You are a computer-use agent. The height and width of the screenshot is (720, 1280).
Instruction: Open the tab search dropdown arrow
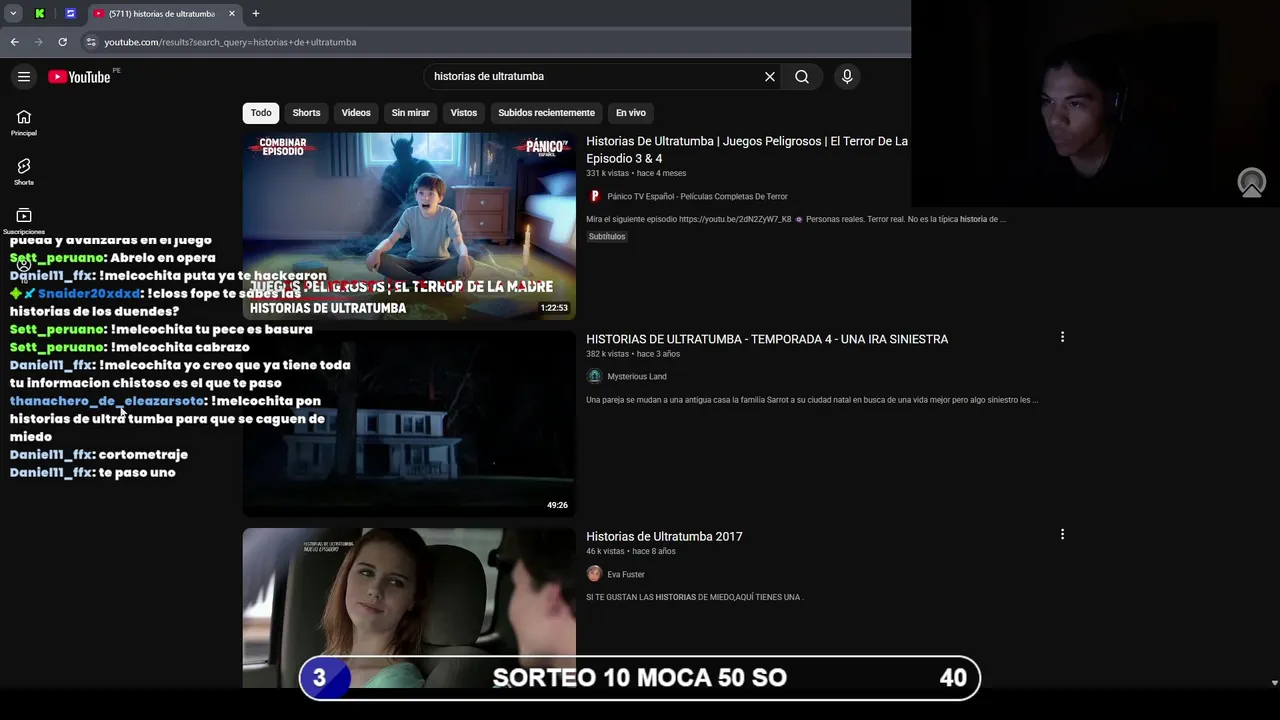pos(13,14)
